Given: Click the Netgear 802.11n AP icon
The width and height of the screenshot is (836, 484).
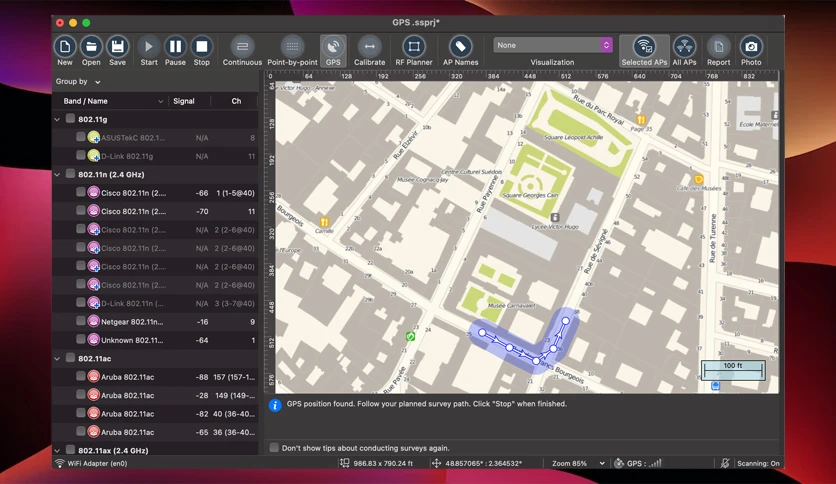Looking at the screenshot, I should click(x=93, y=321).
